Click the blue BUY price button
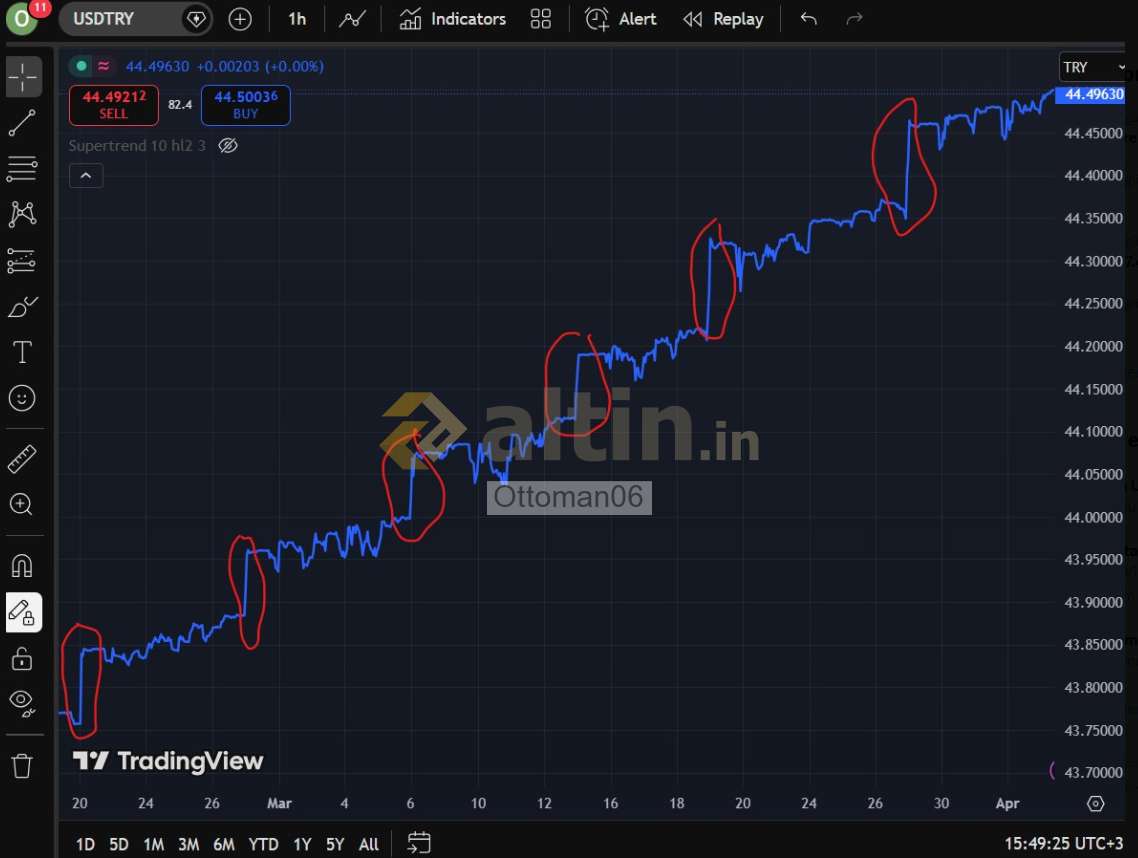This screenshot has width=1138, height=858. coord(245,105)
